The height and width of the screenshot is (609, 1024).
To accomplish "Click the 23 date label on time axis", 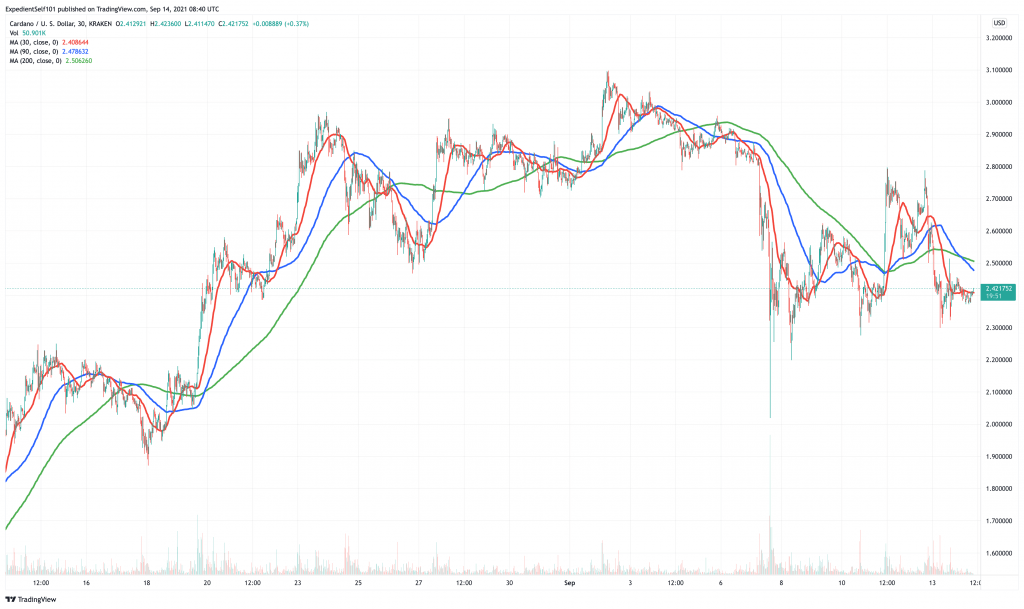I will tap(298, 583).
